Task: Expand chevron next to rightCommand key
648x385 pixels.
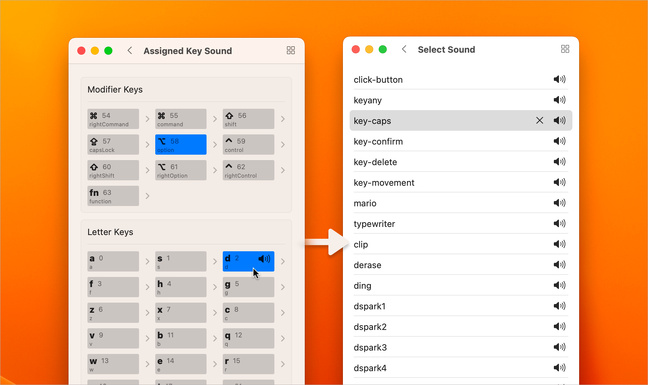Action: pos(147,119)
